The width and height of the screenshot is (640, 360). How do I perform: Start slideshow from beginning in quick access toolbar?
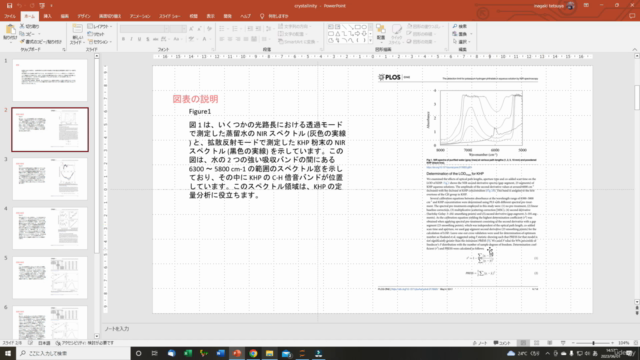pos(42,6)
